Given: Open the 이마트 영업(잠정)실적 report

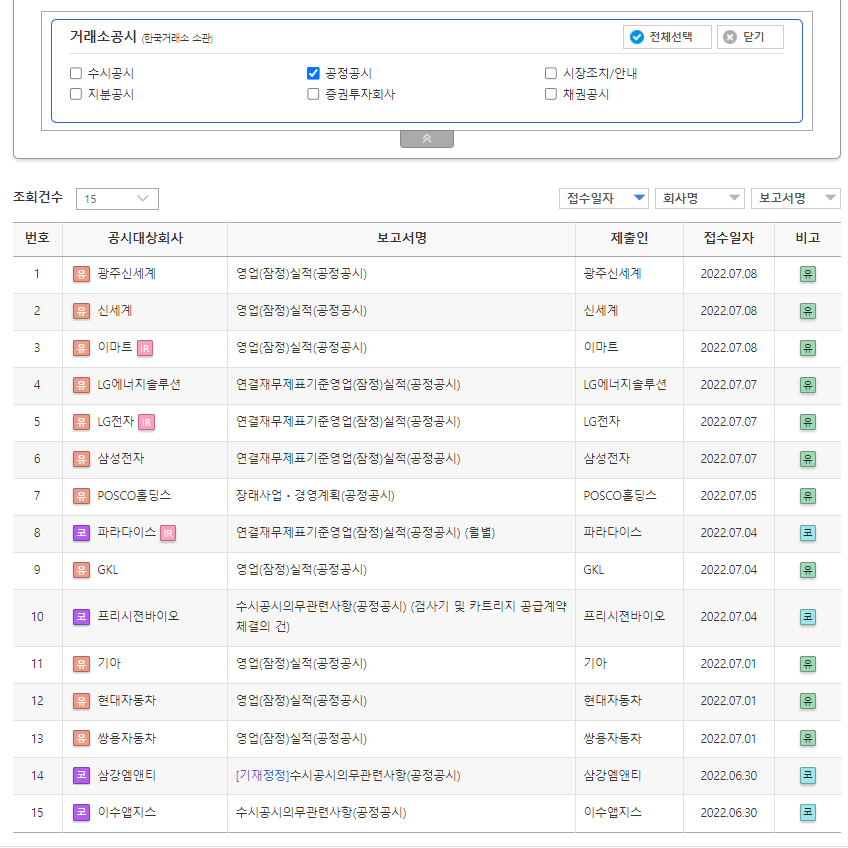Looking at the screenshot, I should [x=301, y=348].
